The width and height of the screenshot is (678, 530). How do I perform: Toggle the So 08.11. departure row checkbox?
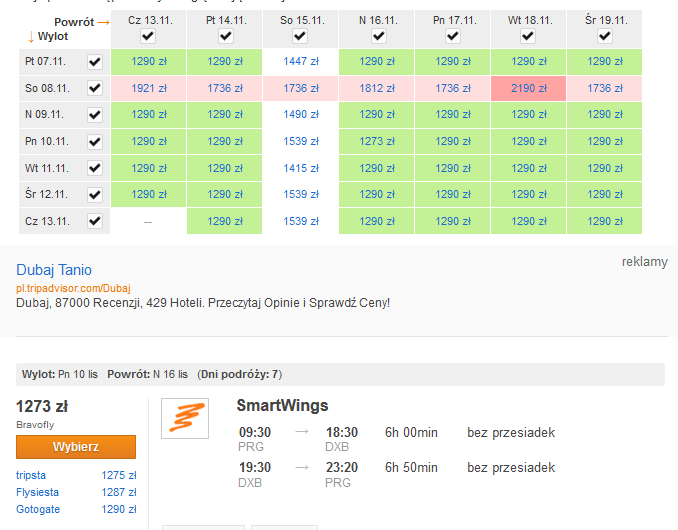(95, 88)
